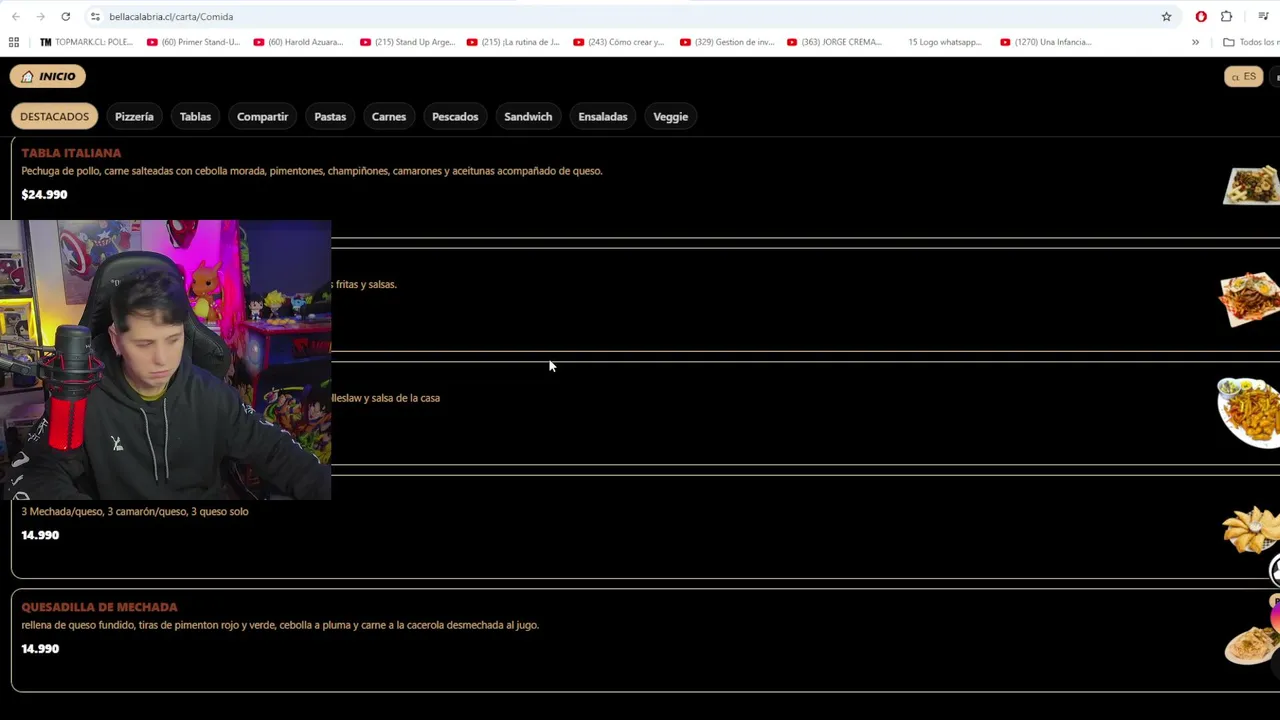The height and width of the screenshot is (720, 1280).
Task: Open the Apps grid in bookmarks bar
Action: 14,42
